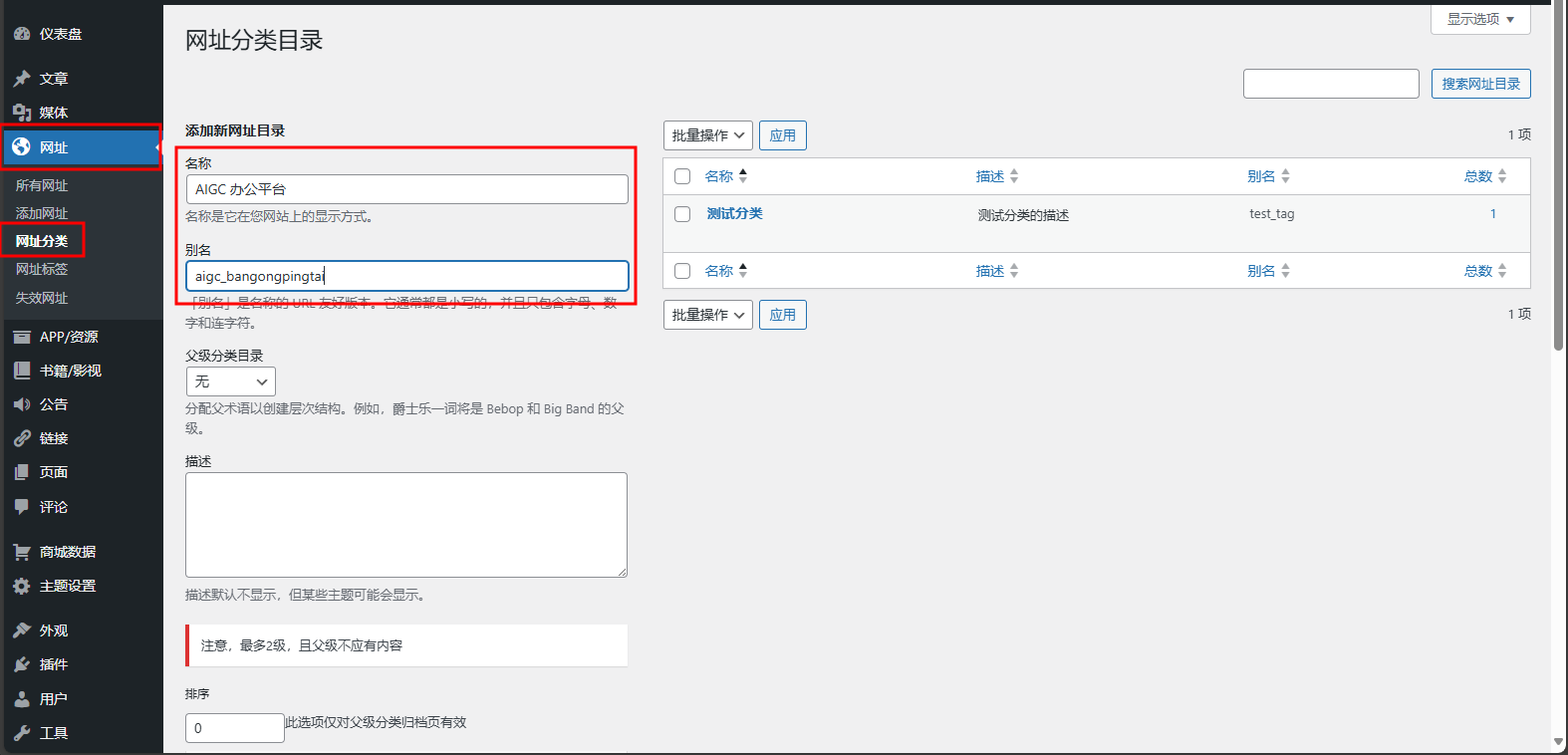The height and width of the screenshot is (755, 1568).
Task: Open the 父级分类目录 dropdown
Action: coord(231,381)
